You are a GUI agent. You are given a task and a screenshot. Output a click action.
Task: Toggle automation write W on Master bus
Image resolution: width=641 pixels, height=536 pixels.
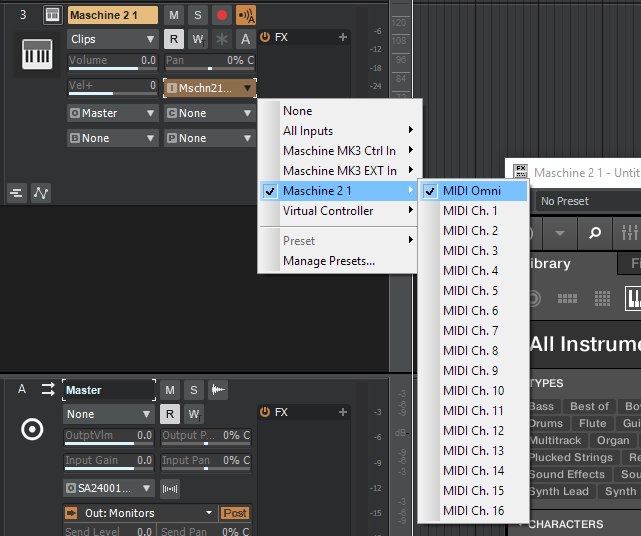click(194, 414)
